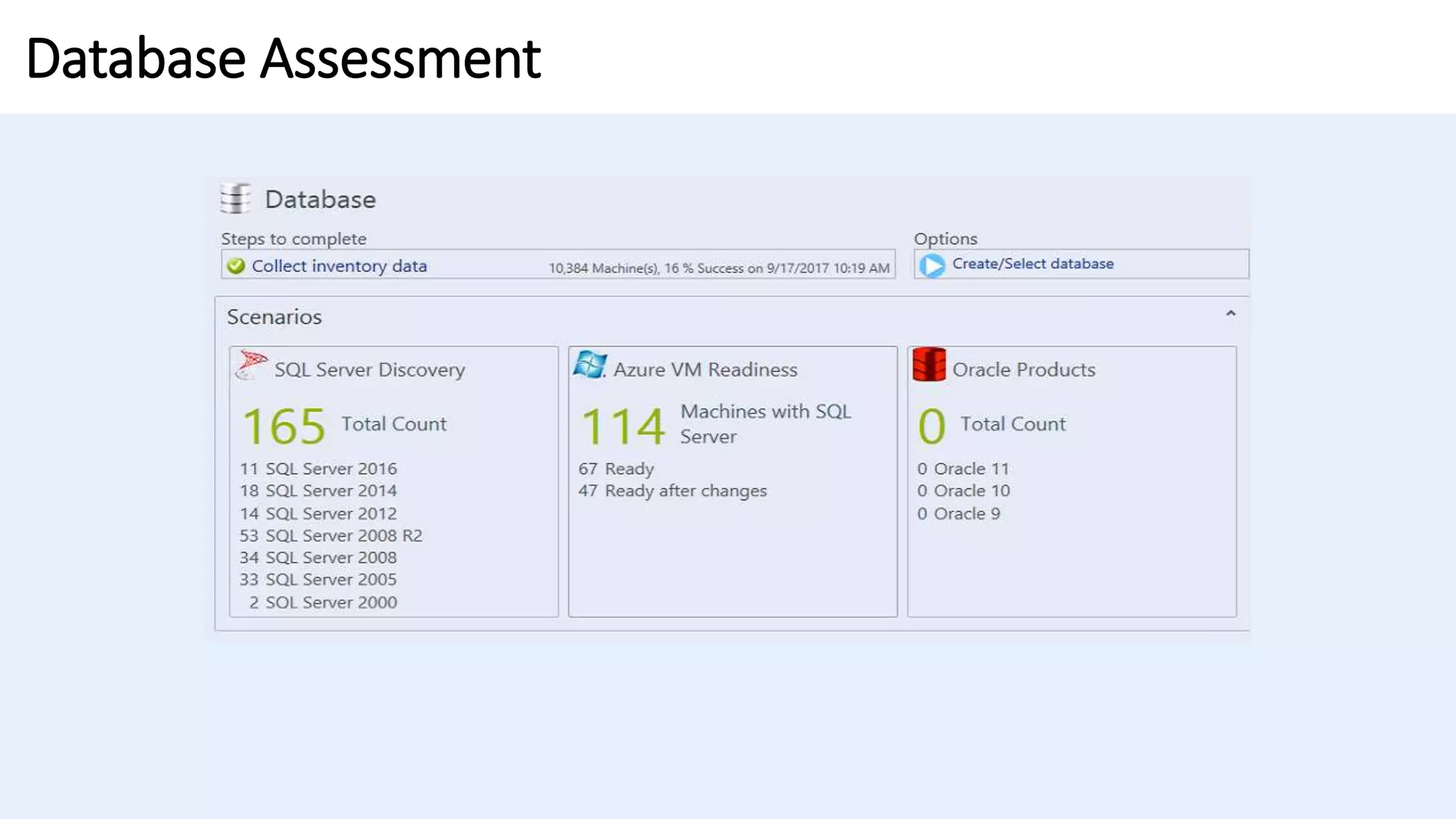Viewport: 1456px width, 819px height.
Task: Click the 'Machines with SQL Server' label
Action: pos(766,424)
